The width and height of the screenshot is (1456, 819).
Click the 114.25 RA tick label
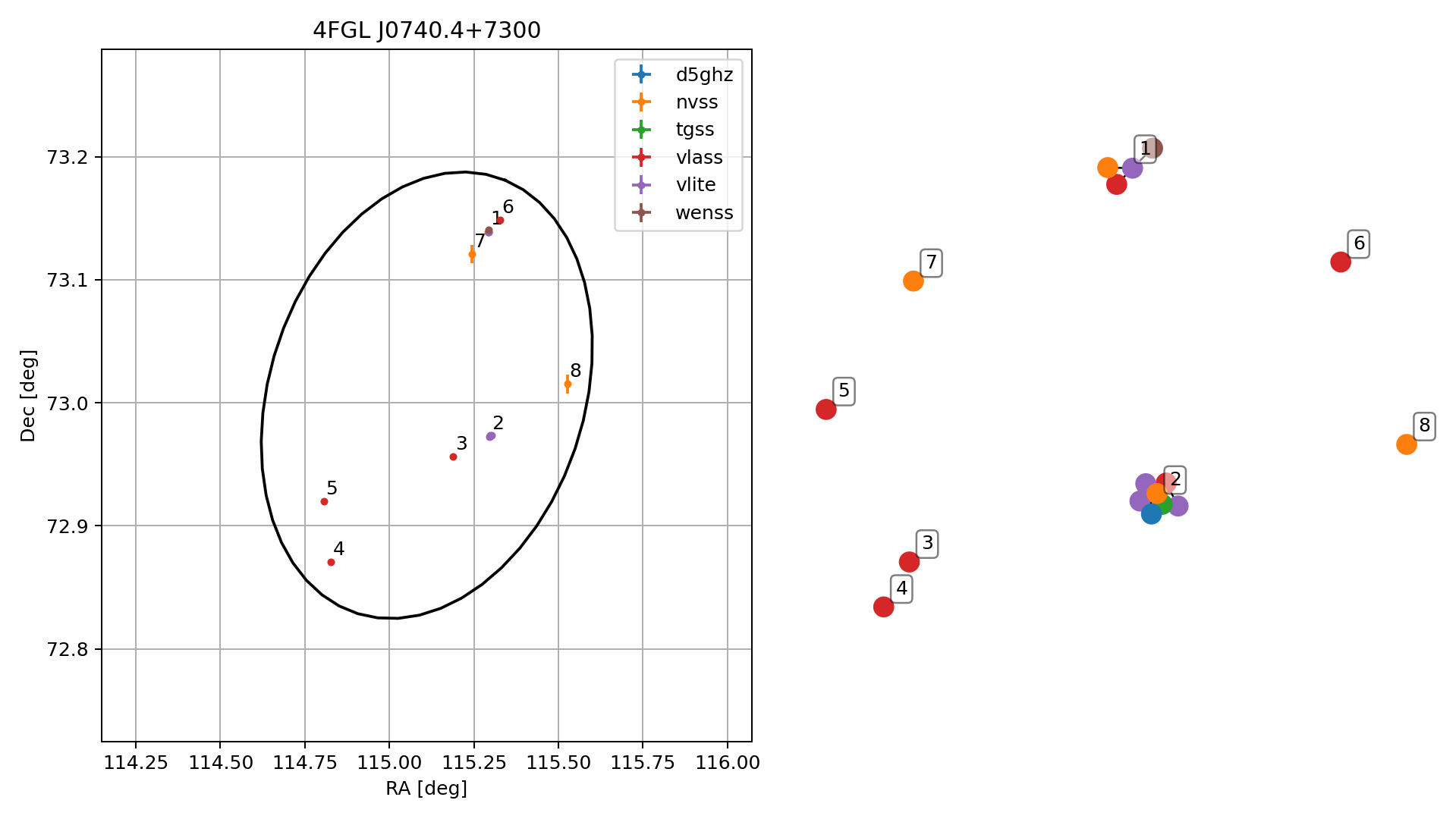(x=136, y=763)
